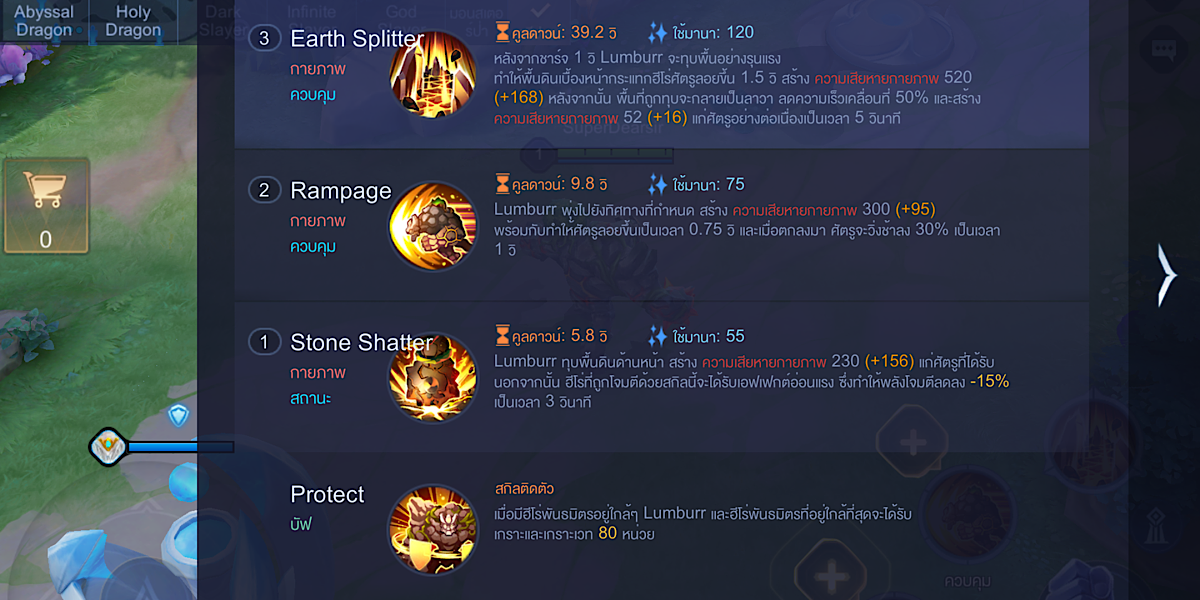Click the Protect skill title
Screen dimensions: 1200x600
(x=327, y=494)
